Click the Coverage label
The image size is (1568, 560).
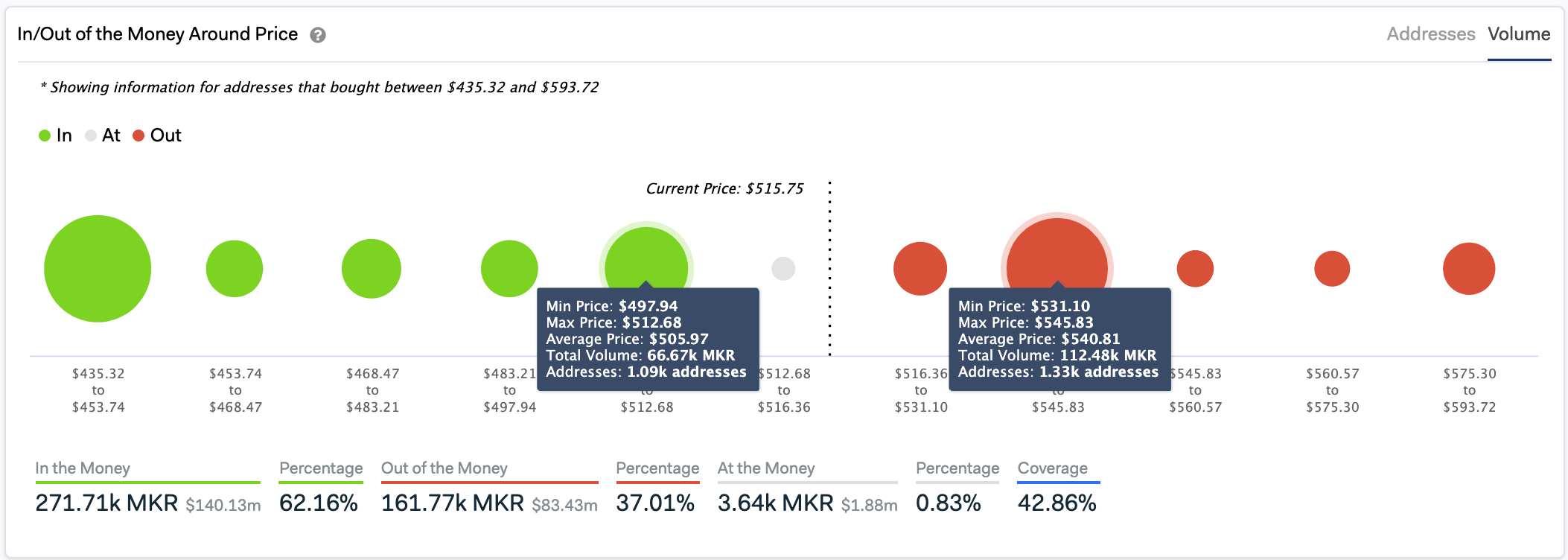pos(1053,468)
